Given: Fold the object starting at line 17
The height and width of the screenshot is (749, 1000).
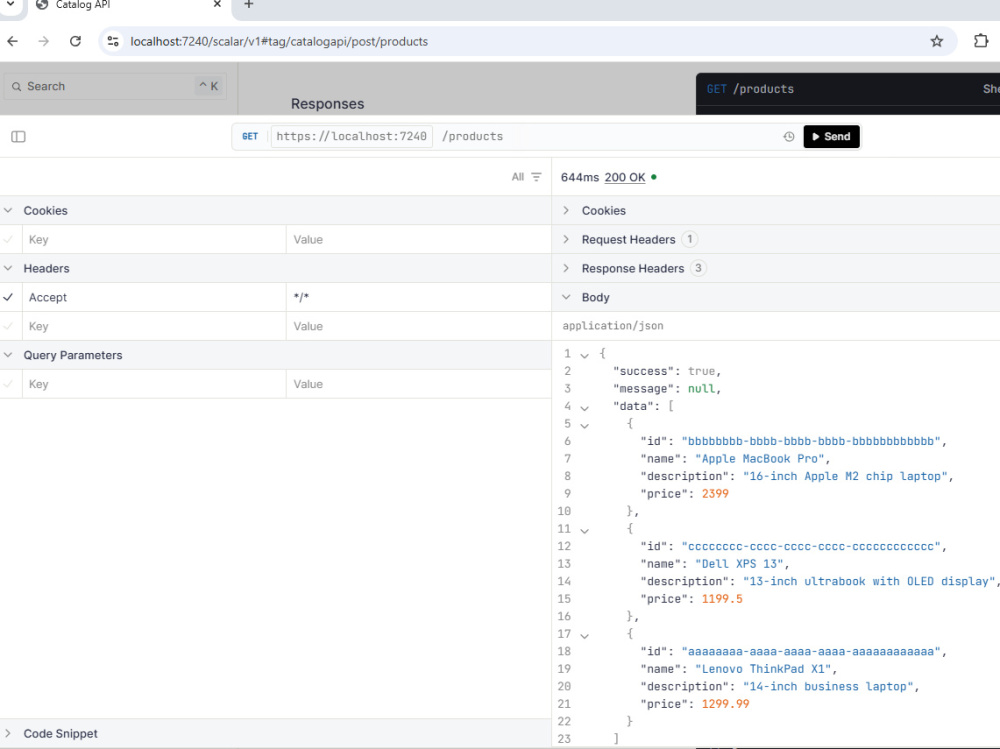Looking at the screenshot, I should click(x=584, y=635).
